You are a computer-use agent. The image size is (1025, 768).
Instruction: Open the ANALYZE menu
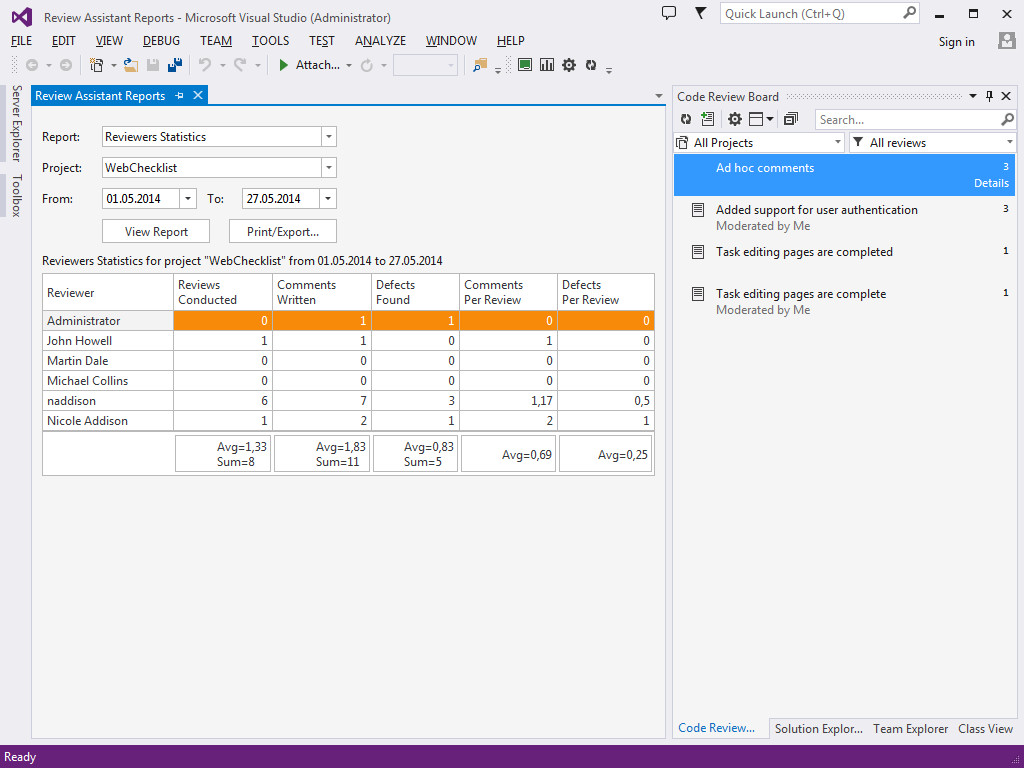[380, 41]
